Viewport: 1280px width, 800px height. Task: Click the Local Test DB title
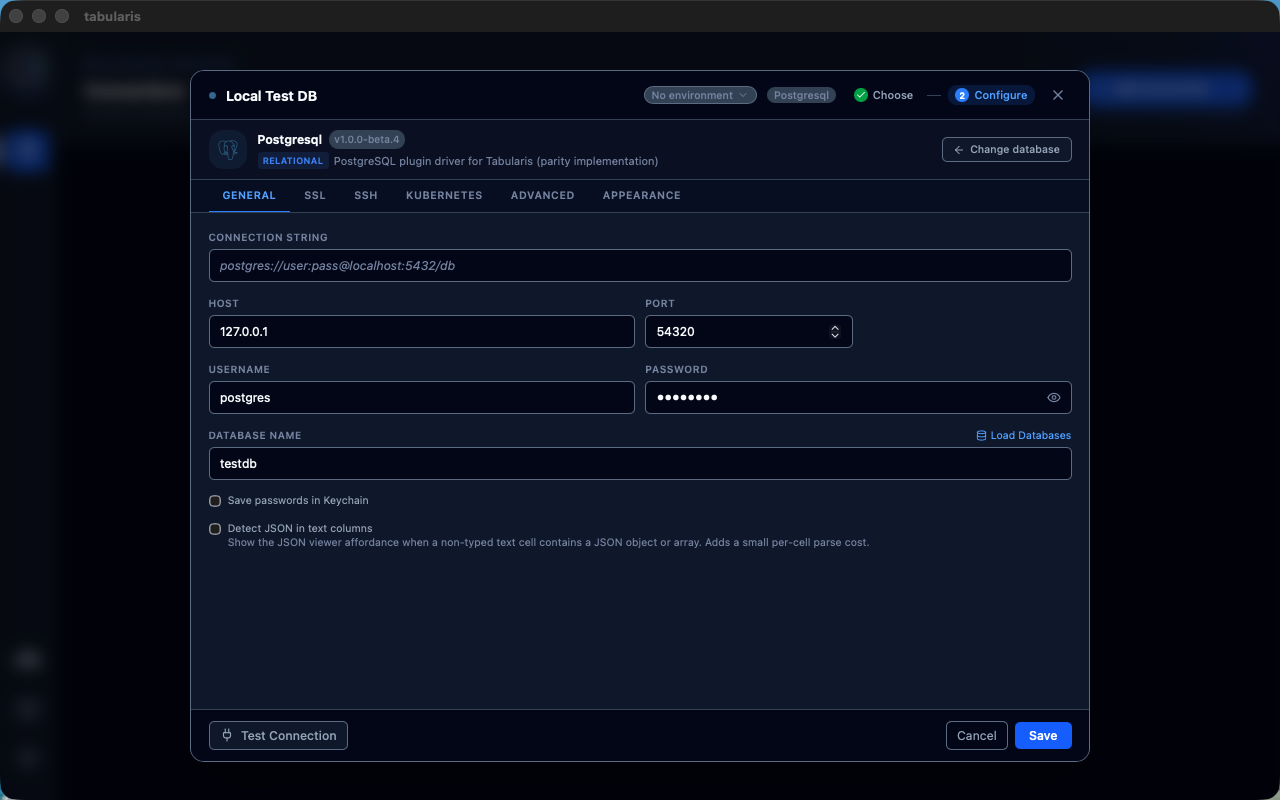pos(271,96)
